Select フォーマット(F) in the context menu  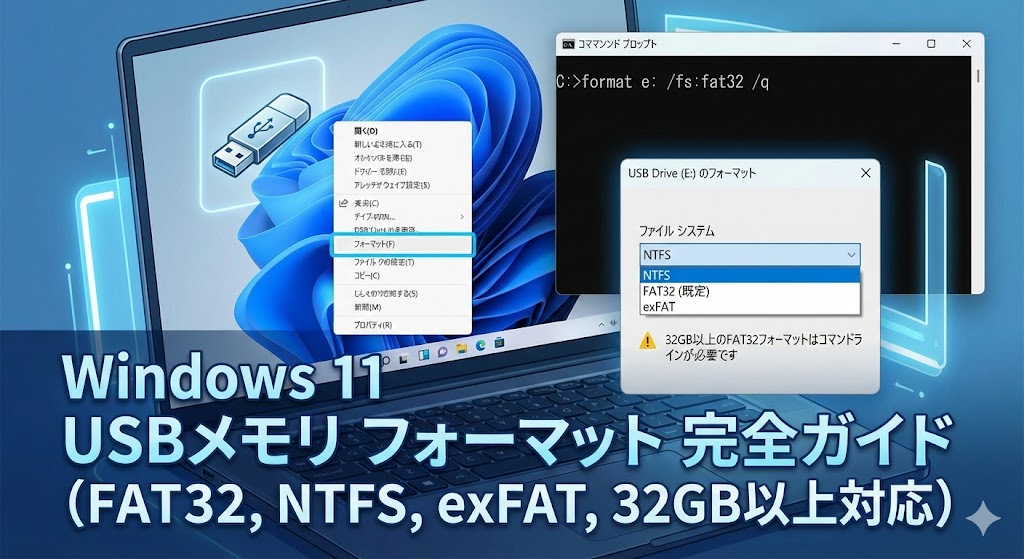coord(400,244)
